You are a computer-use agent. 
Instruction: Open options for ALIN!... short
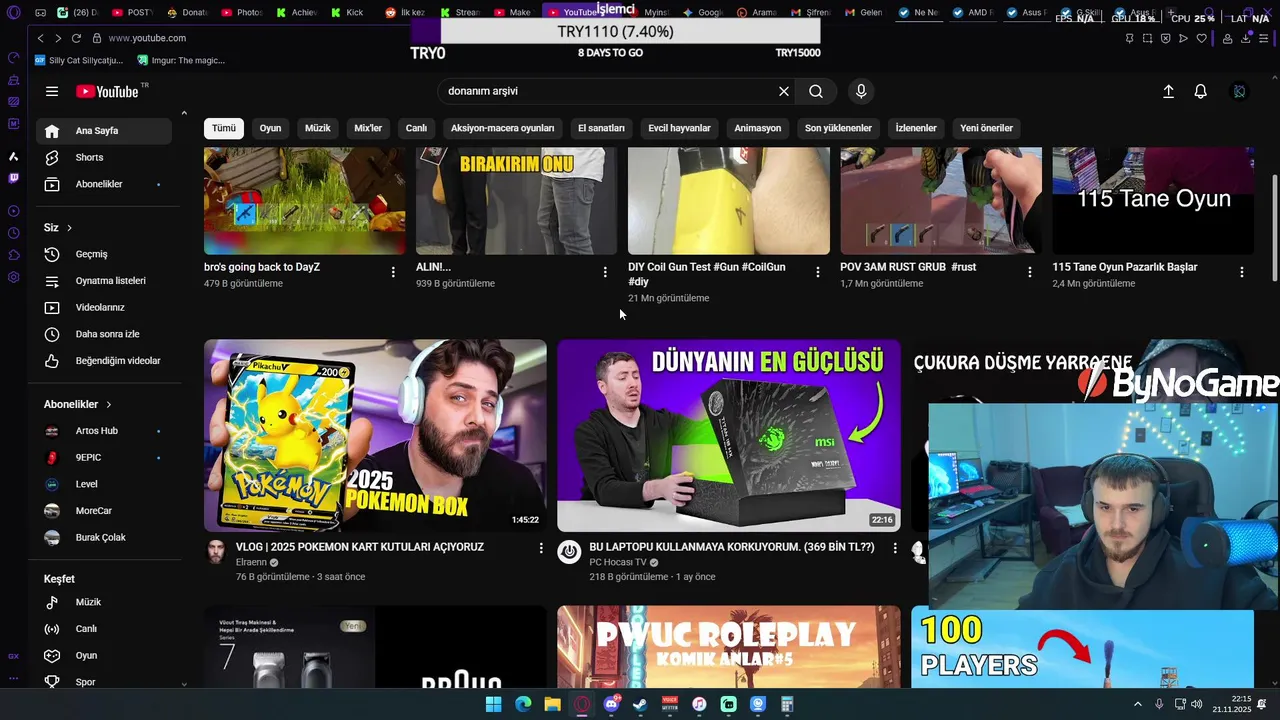point(605,272)
